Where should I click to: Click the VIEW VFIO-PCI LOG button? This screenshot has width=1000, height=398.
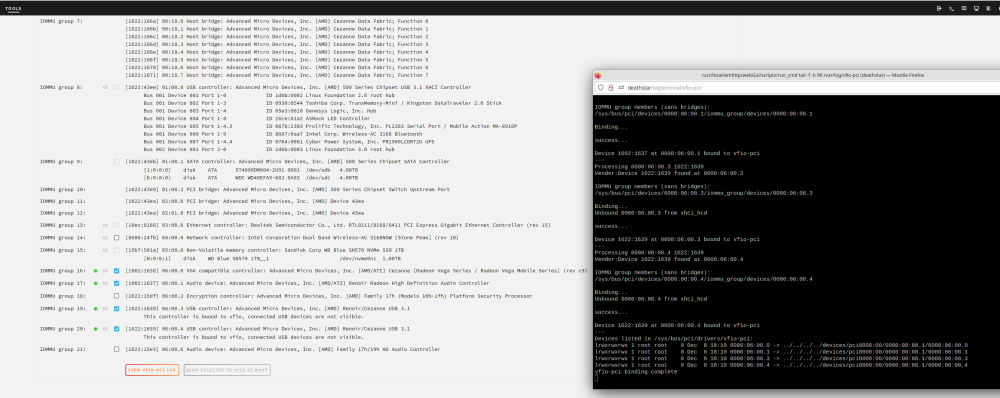152,370
